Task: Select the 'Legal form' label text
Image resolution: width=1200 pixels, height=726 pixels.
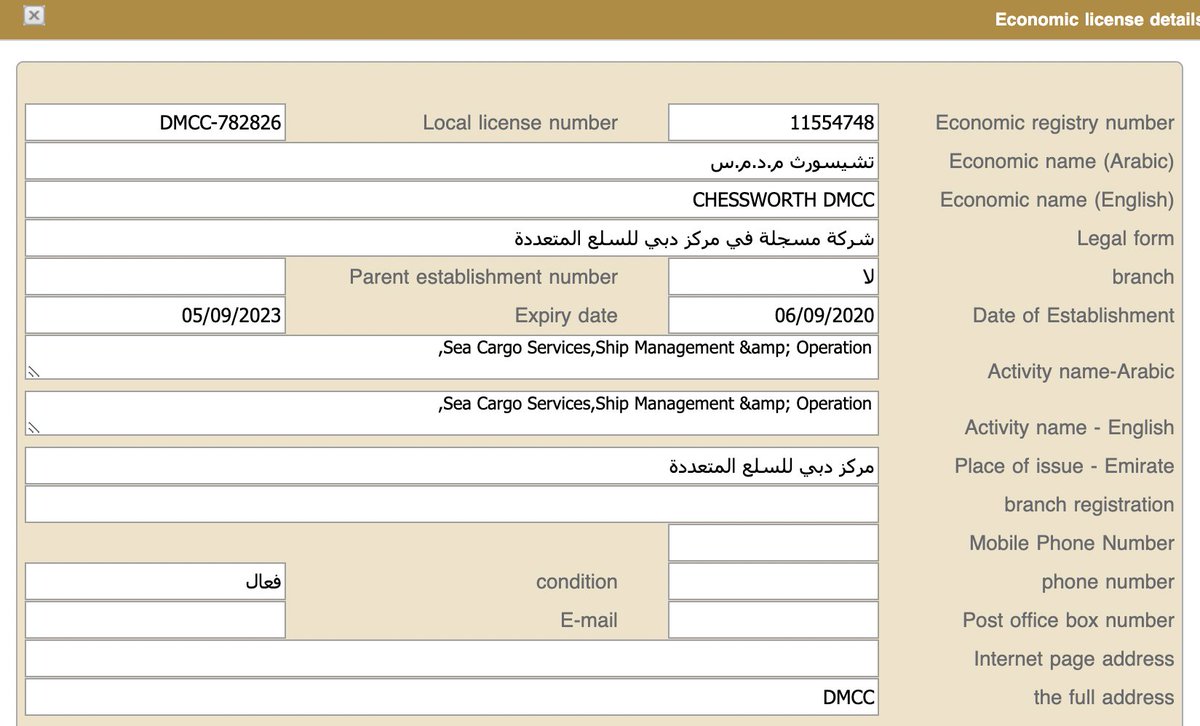Action: 1126,238
